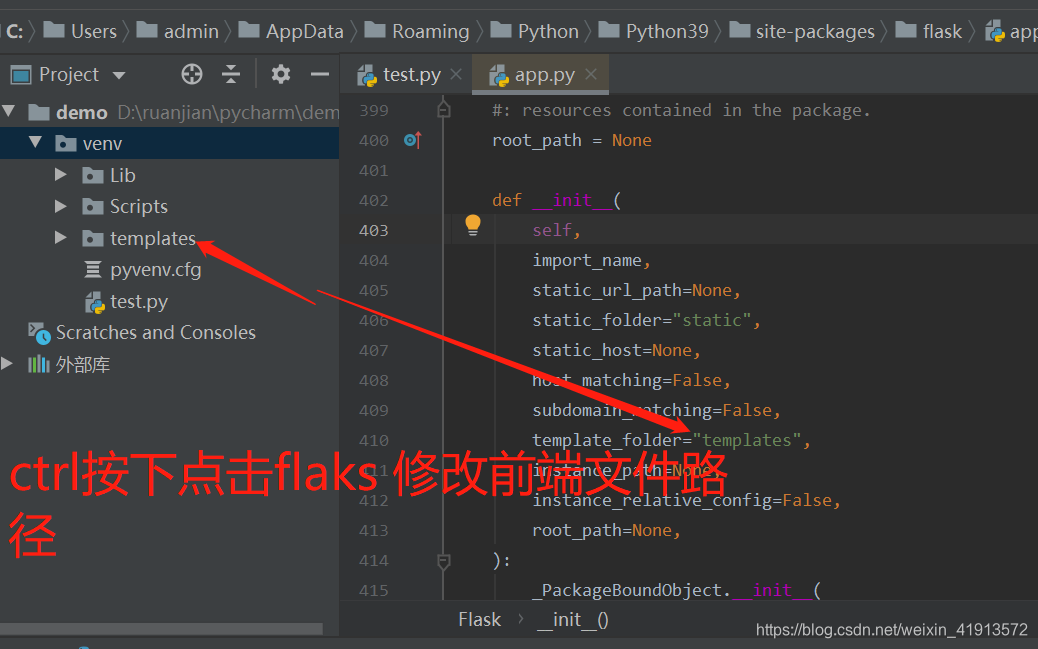1038x649 pixels.
Task: Click Python39 in the navigation bar
Action: point(667,31)
